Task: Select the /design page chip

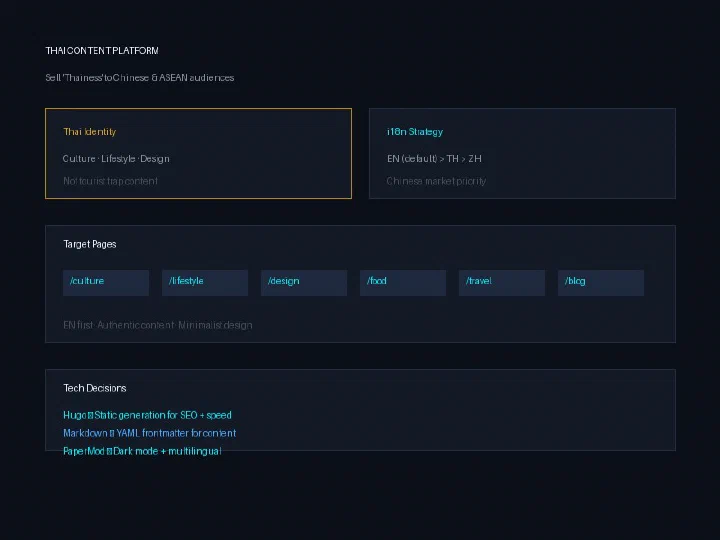Action: [304, 282]
